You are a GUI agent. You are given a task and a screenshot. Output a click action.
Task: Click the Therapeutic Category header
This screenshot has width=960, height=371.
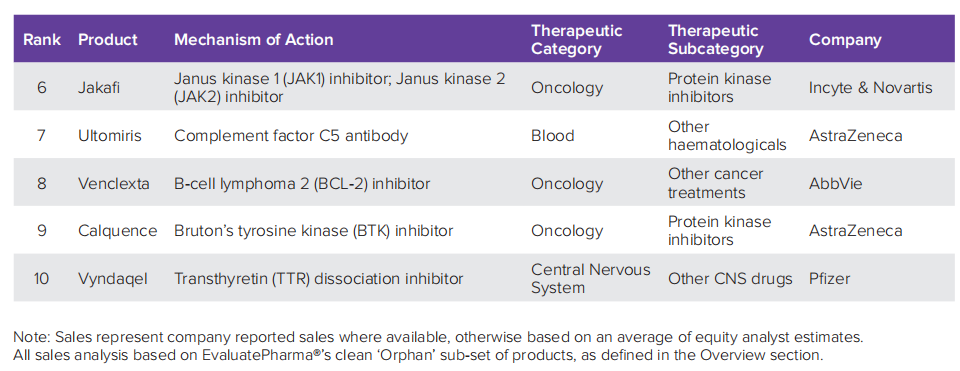coord(577,40)
